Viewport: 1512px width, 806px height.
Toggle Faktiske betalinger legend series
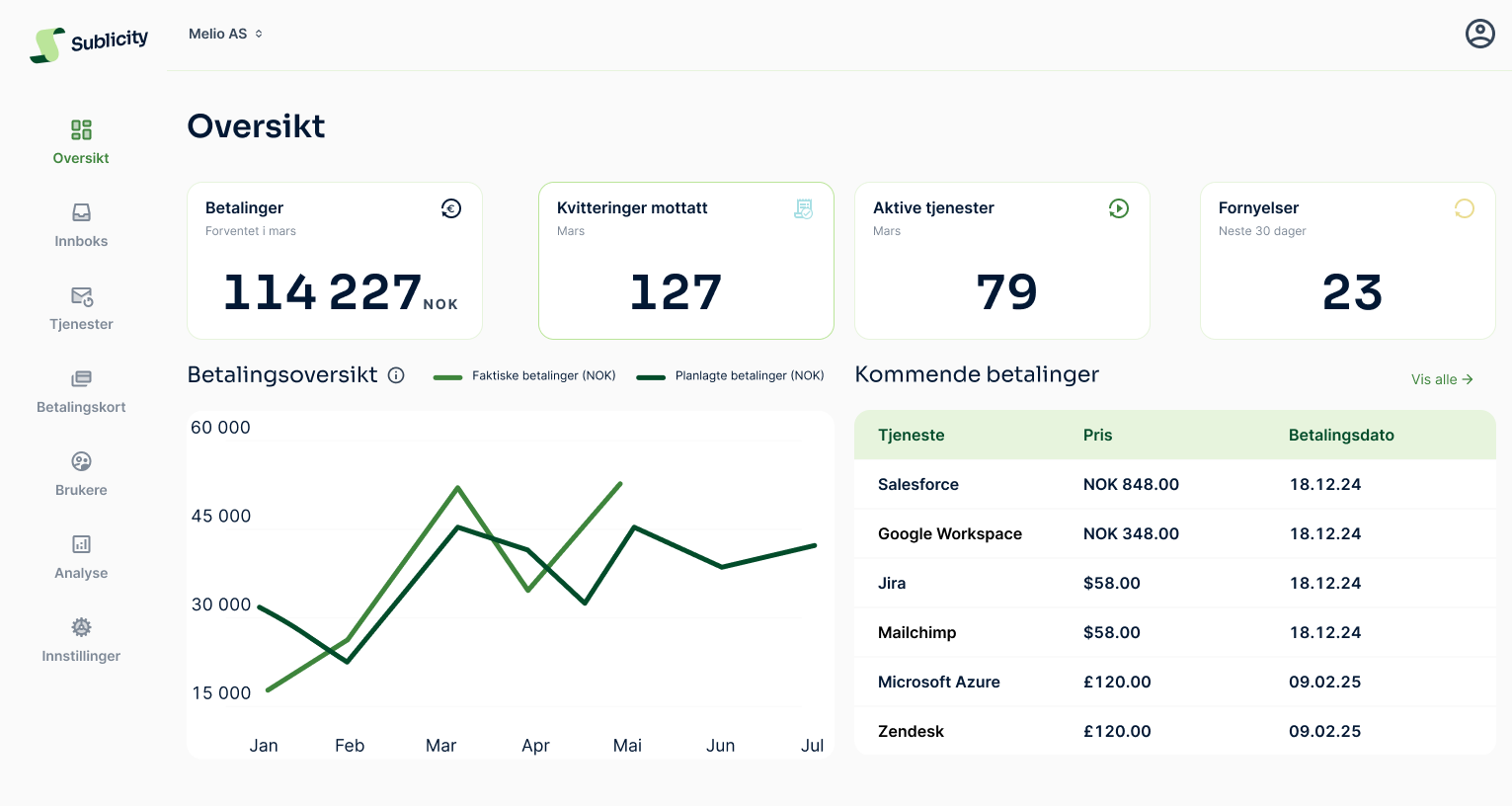525,376
